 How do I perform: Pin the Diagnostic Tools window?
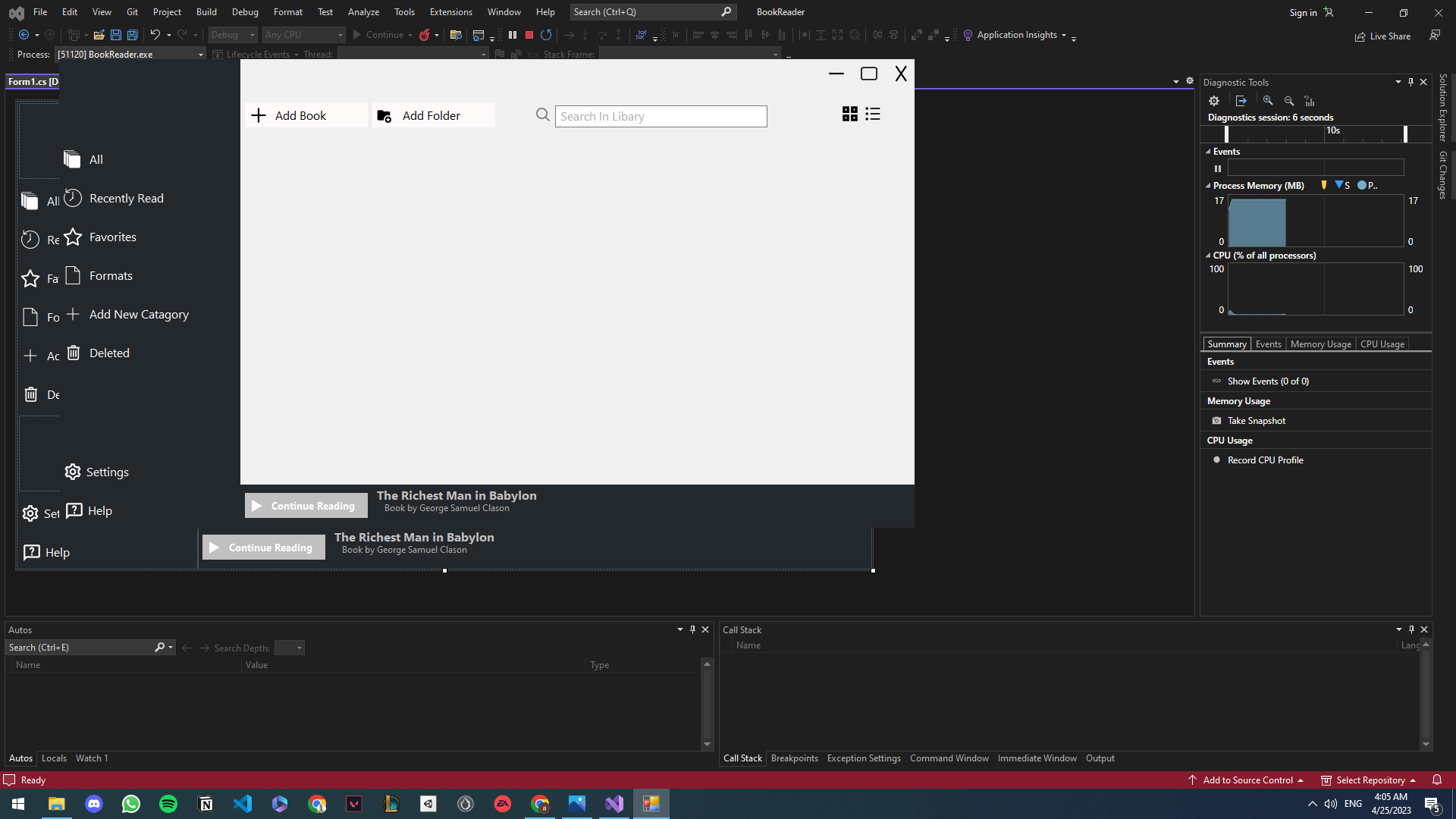(1410, 82)
